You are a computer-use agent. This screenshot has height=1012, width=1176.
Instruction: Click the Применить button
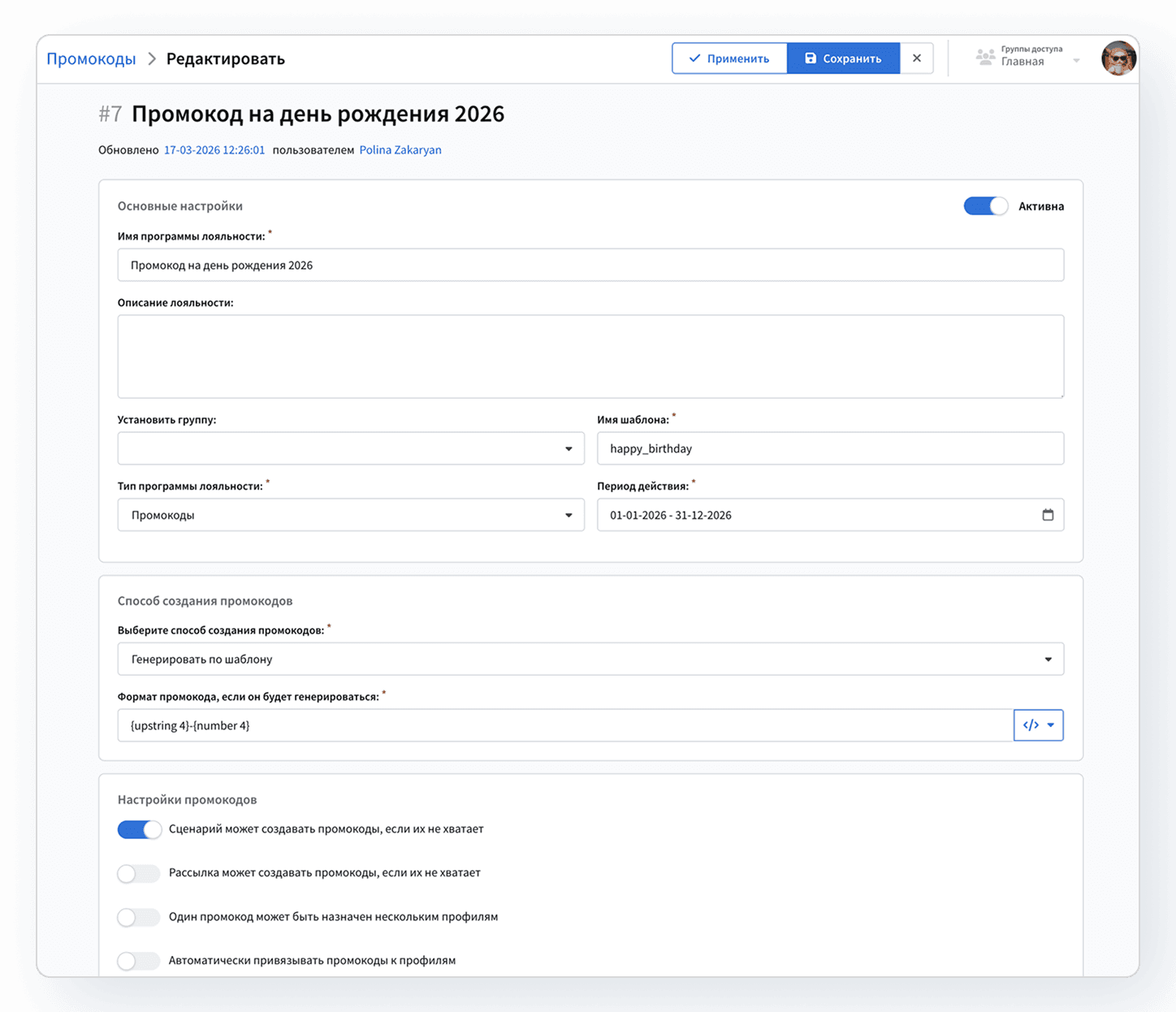(x=729, y=58)
